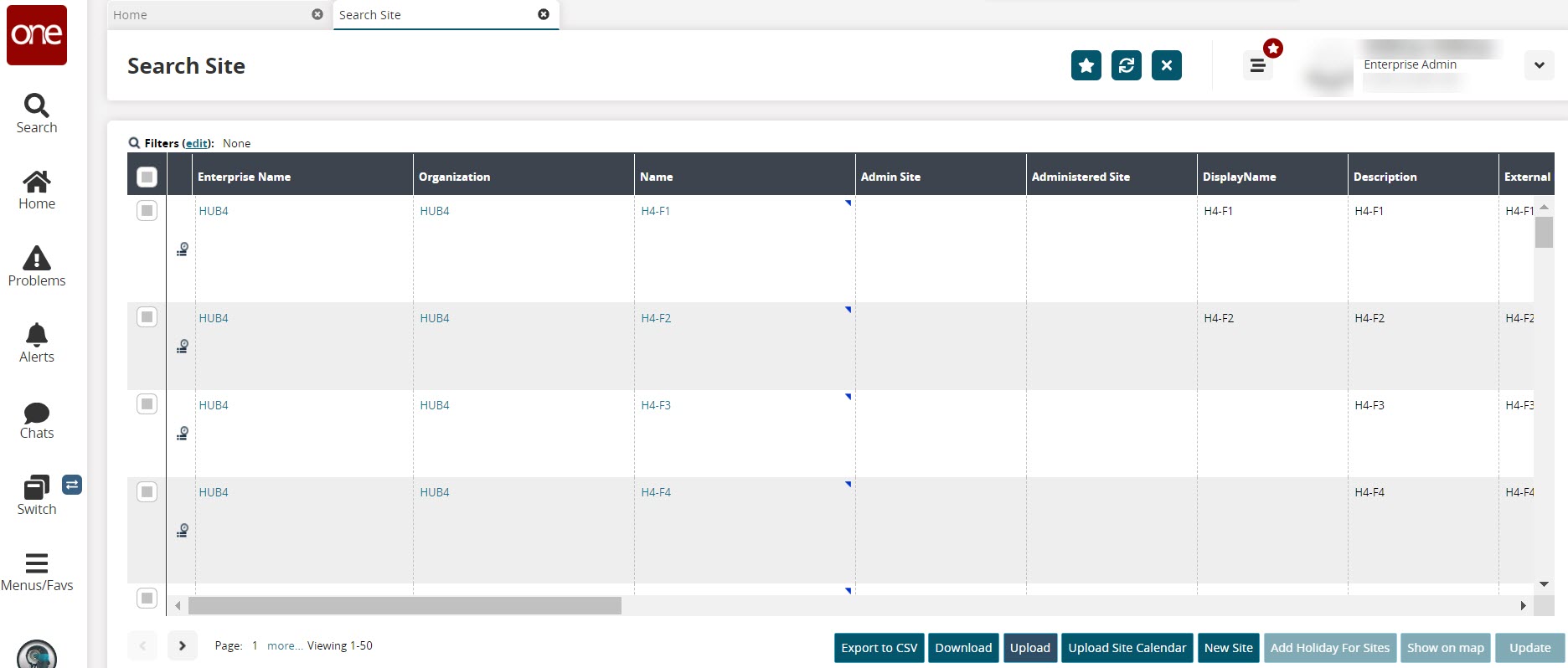Sort by Organization column header
The height and width of the screenshot is (668, 1568).
coord(524,177)
